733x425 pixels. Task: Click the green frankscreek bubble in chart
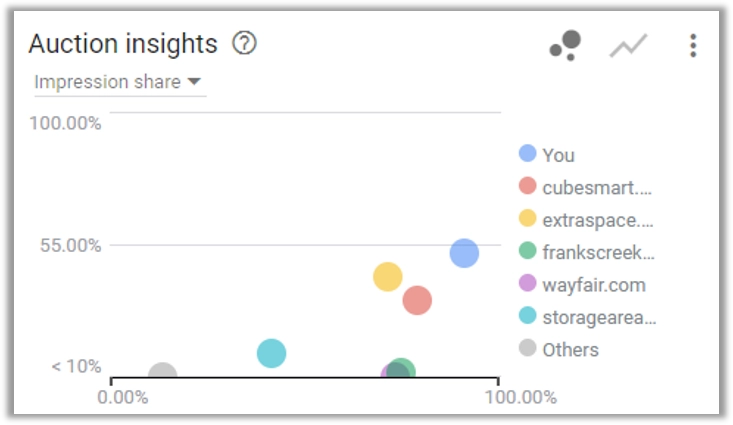click(403, 366)
